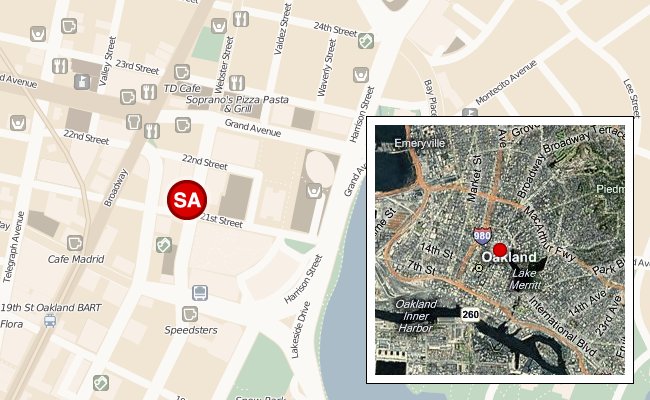Screen dimensions: 650x400
Task: Click the bus stop icon above Speedsters
Action: pos(200,293)
